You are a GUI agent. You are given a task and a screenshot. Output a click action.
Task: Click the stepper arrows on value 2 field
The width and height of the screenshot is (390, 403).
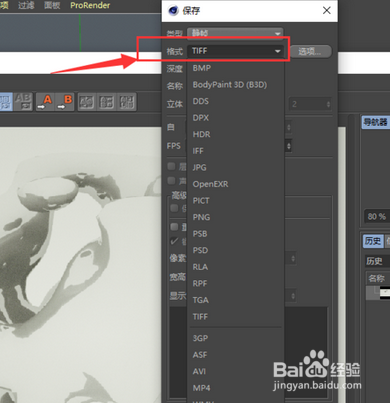click(x=328, y=104)
